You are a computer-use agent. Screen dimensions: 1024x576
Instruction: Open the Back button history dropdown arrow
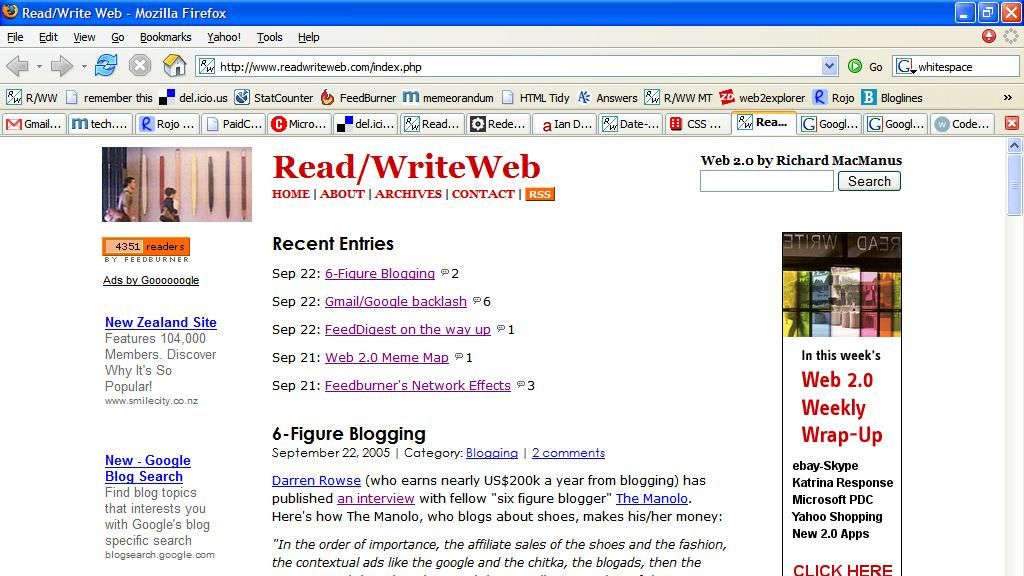(x=39, y=66)
